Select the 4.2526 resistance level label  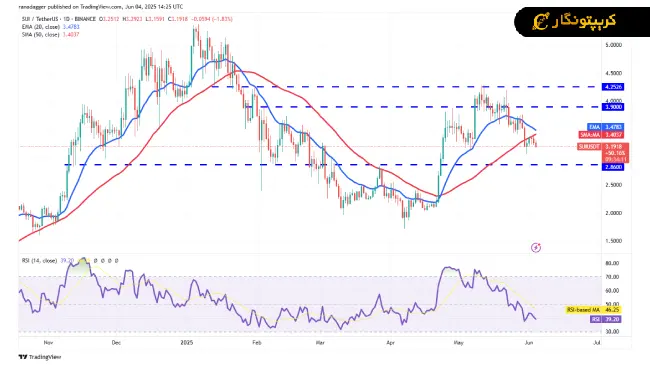tap(613, 87)
